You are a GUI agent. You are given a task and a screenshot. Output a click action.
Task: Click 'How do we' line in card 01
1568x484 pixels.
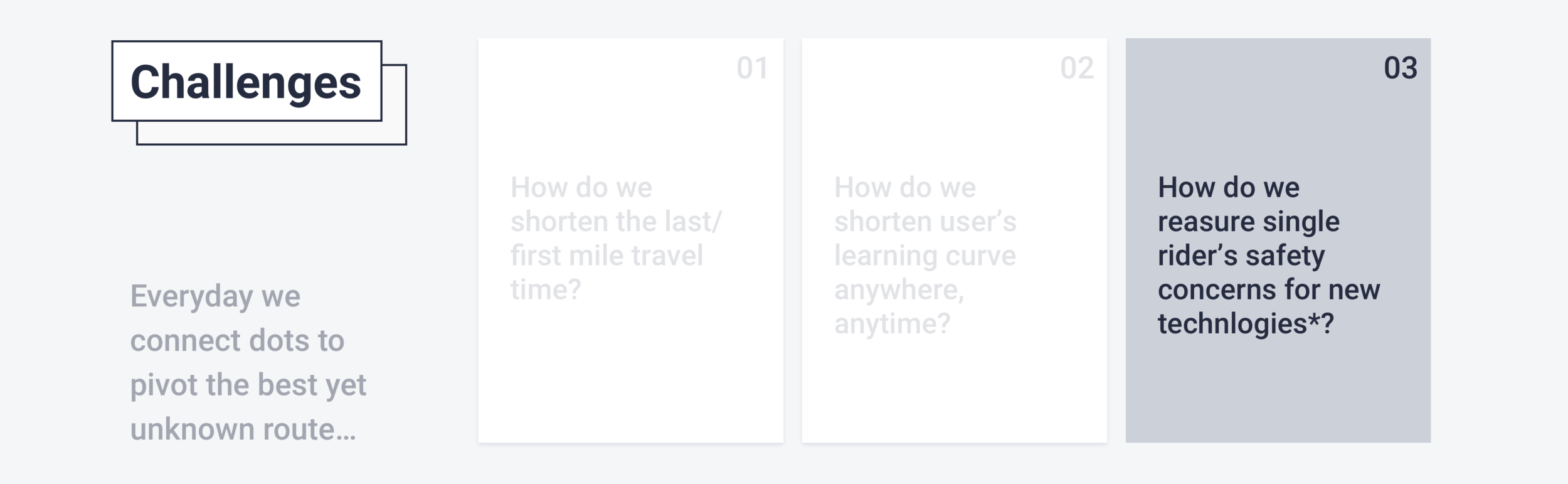pyautogui.click(x=581, y=188)
